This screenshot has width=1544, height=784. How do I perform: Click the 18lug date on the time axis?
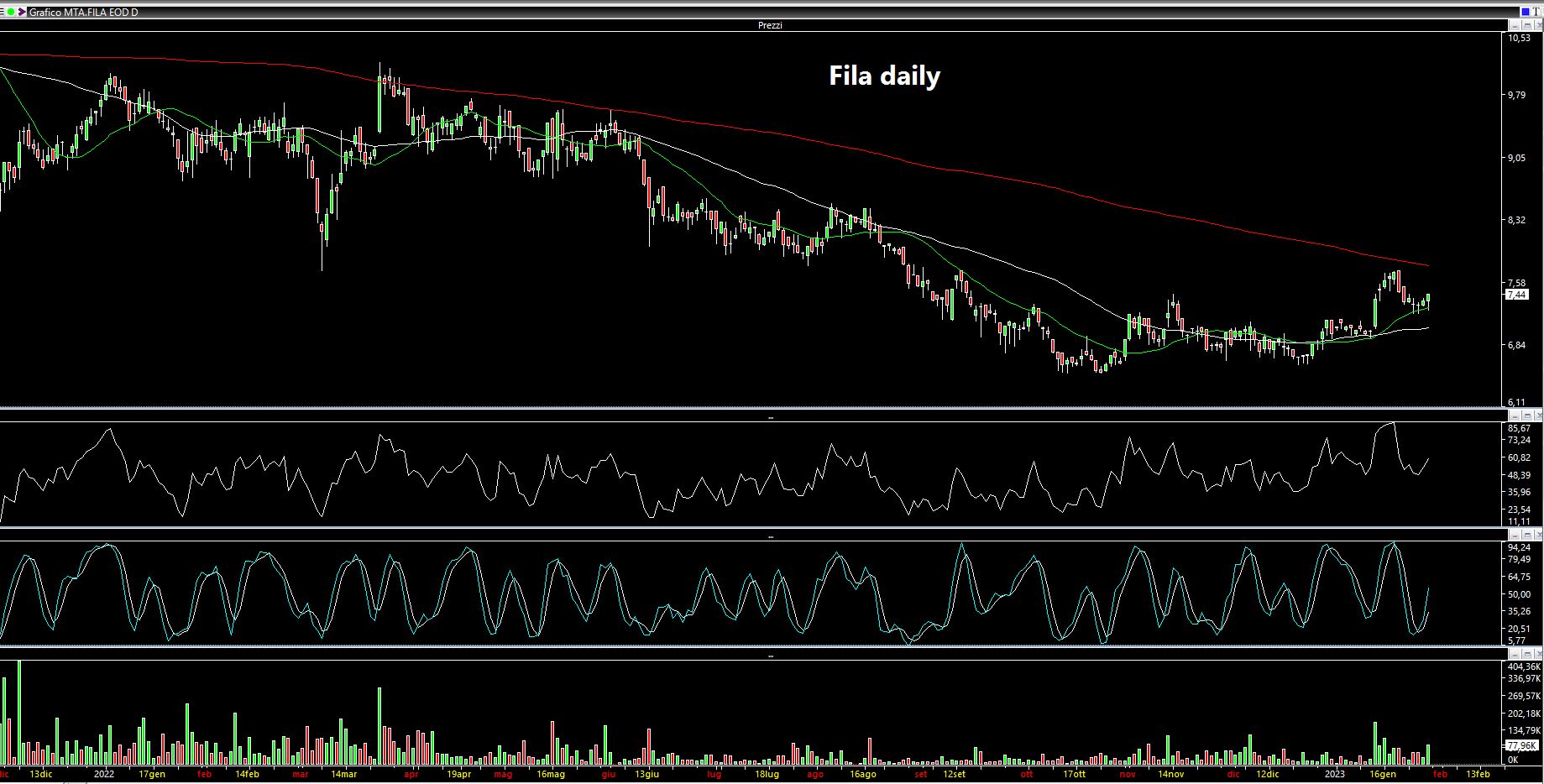click(x=767, y=774)
